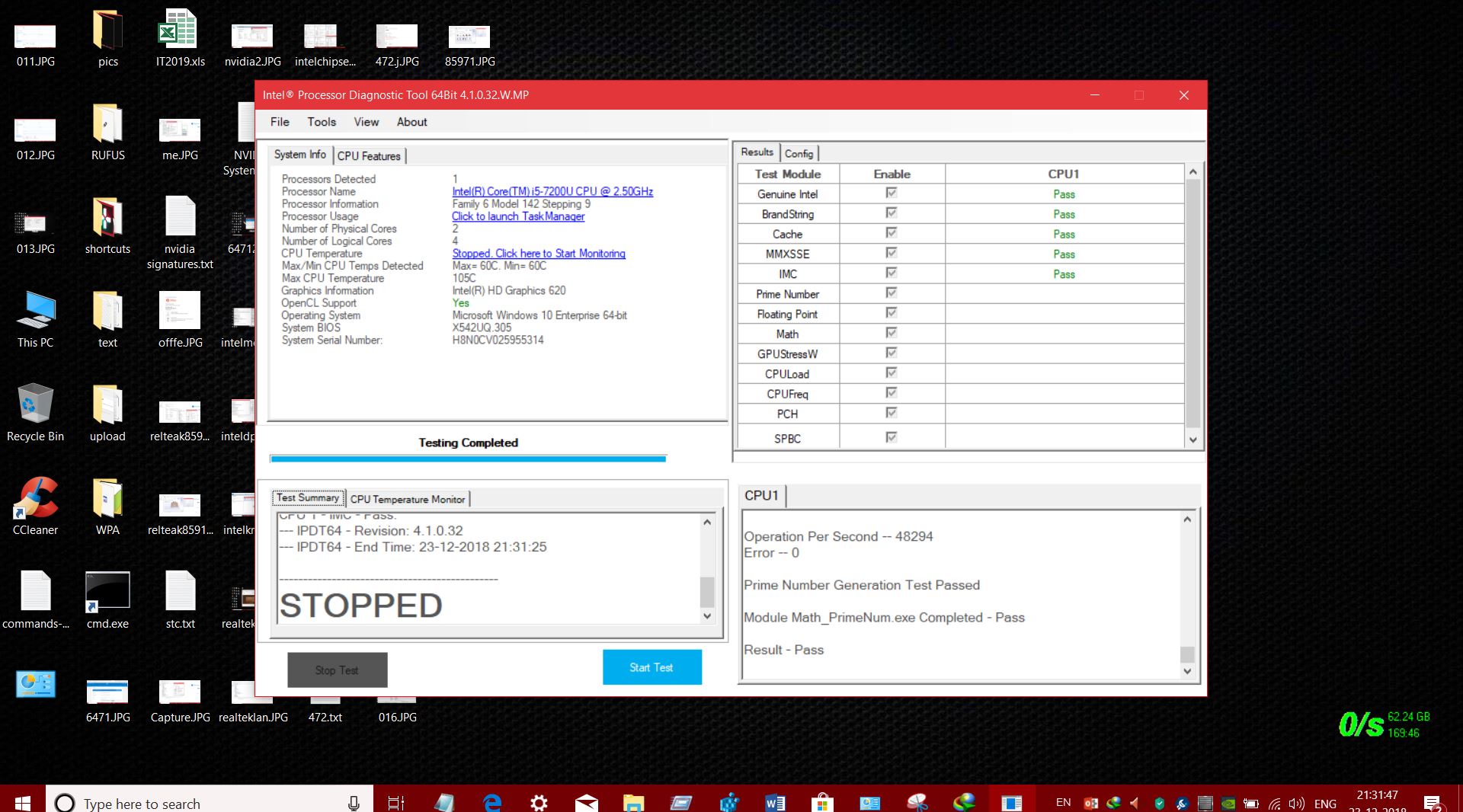Open the shortcuts folder icon
This screenshot has width=1463, height=812.
pos(108,225)
